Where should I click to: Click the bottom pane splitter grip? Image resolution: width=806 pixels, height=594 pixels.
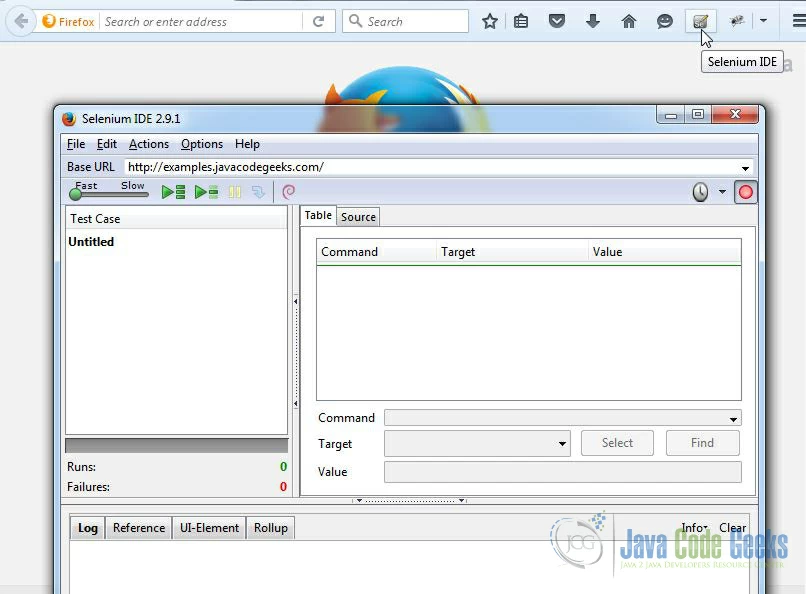[410, 500]
